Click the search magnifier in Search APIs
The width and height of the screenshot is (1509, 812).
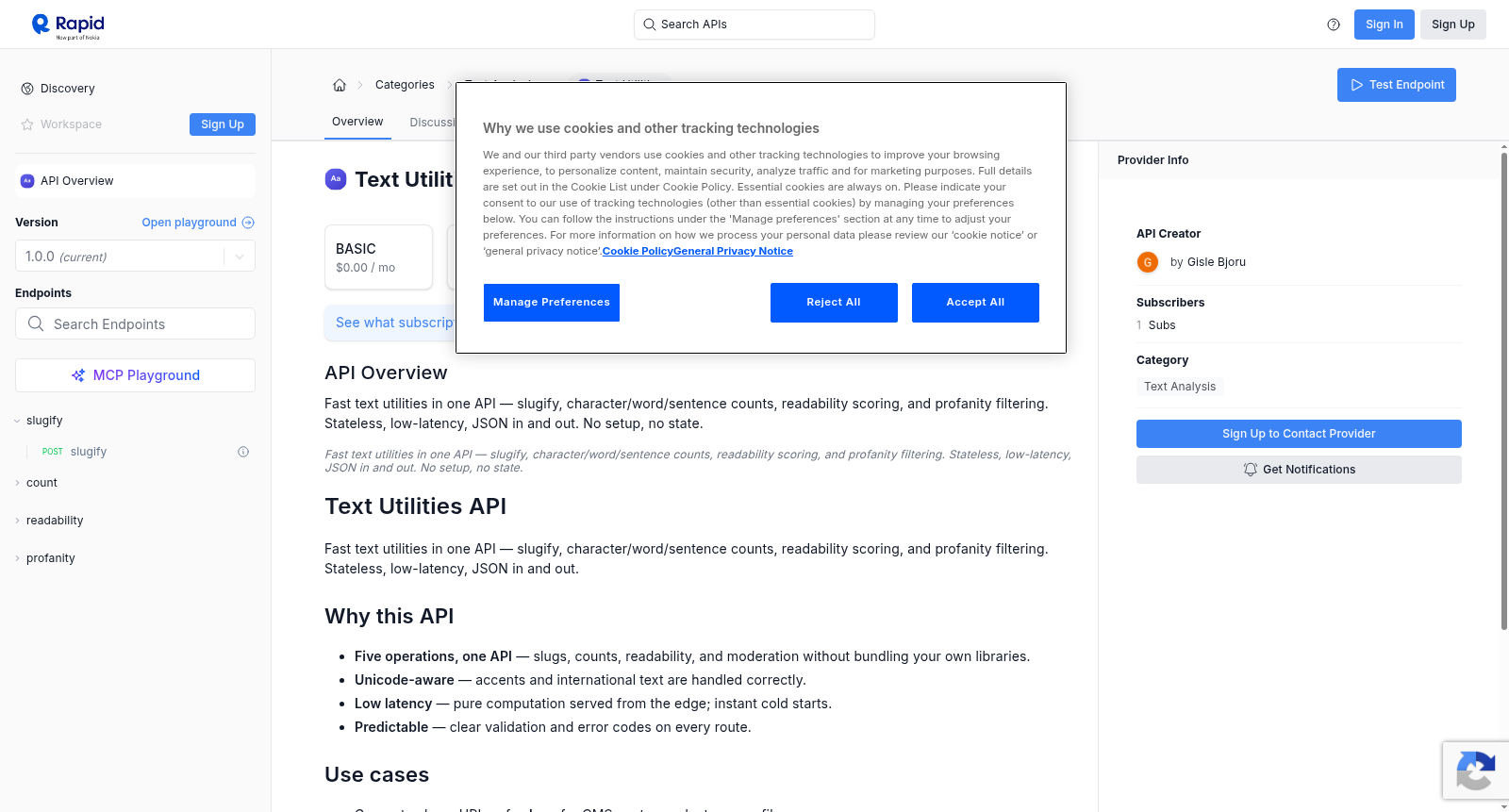[650, 25]
